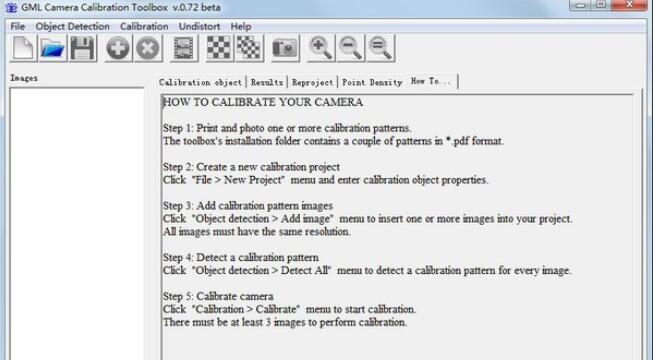This screenshot has height=360, width=653.
Task: Remove an image with the X circle icon
Action: [148, 48]
